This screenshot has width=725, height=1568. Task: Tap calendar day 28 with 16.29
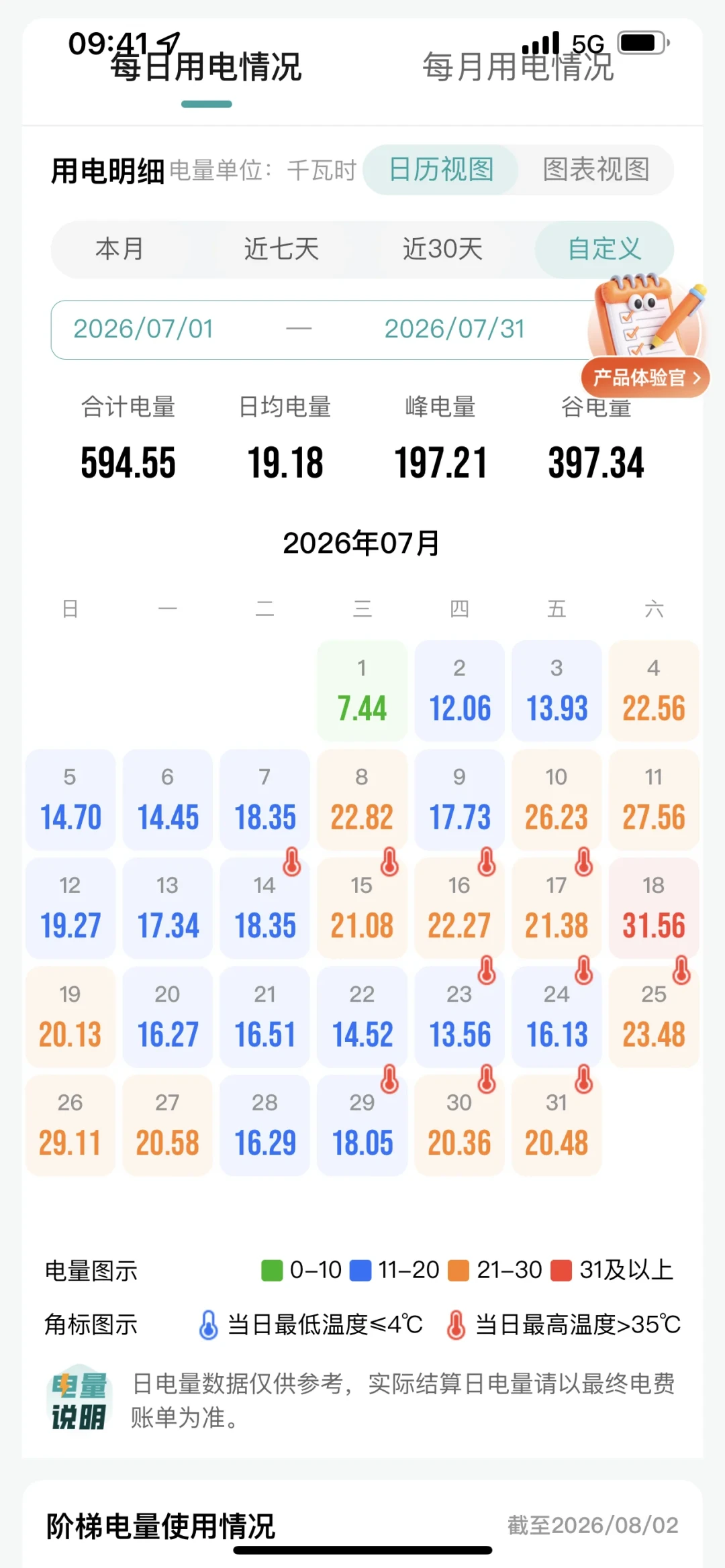264,1125
